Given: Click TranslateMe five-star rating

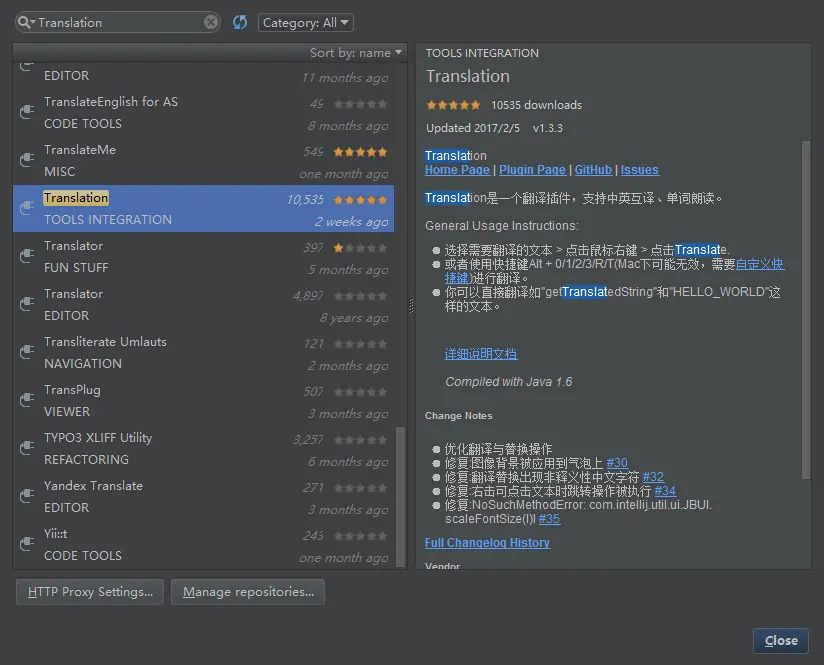Looking at the screenshot, I should tap(360, 152).
